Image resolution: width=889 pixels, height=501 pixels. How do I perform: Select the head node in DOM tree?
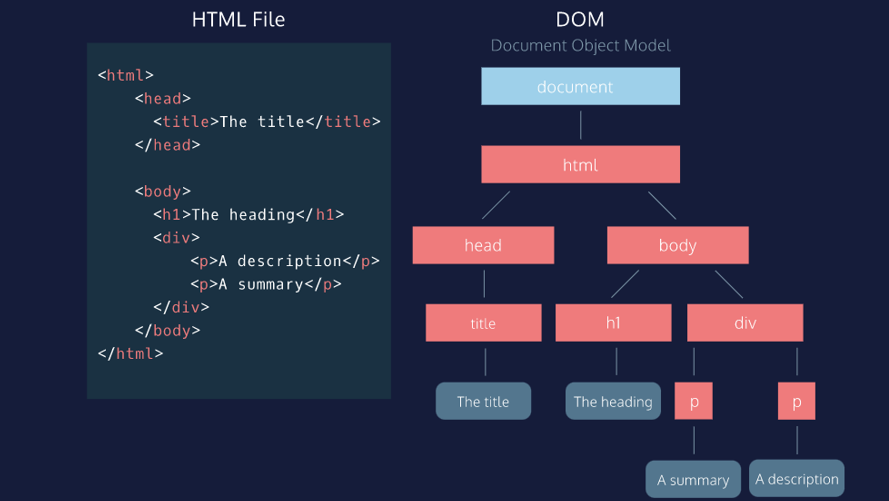[x=483, y=245]
